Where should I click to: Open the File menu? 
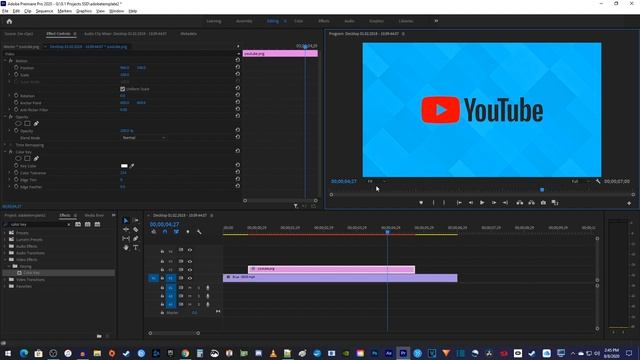coord(5,11)
